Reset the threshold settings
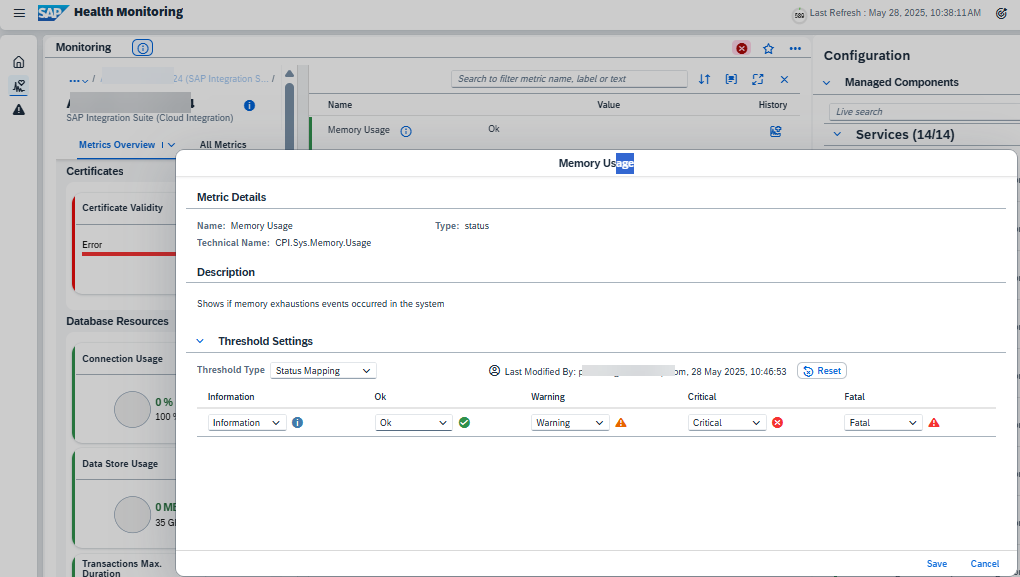 pos(822,371)
